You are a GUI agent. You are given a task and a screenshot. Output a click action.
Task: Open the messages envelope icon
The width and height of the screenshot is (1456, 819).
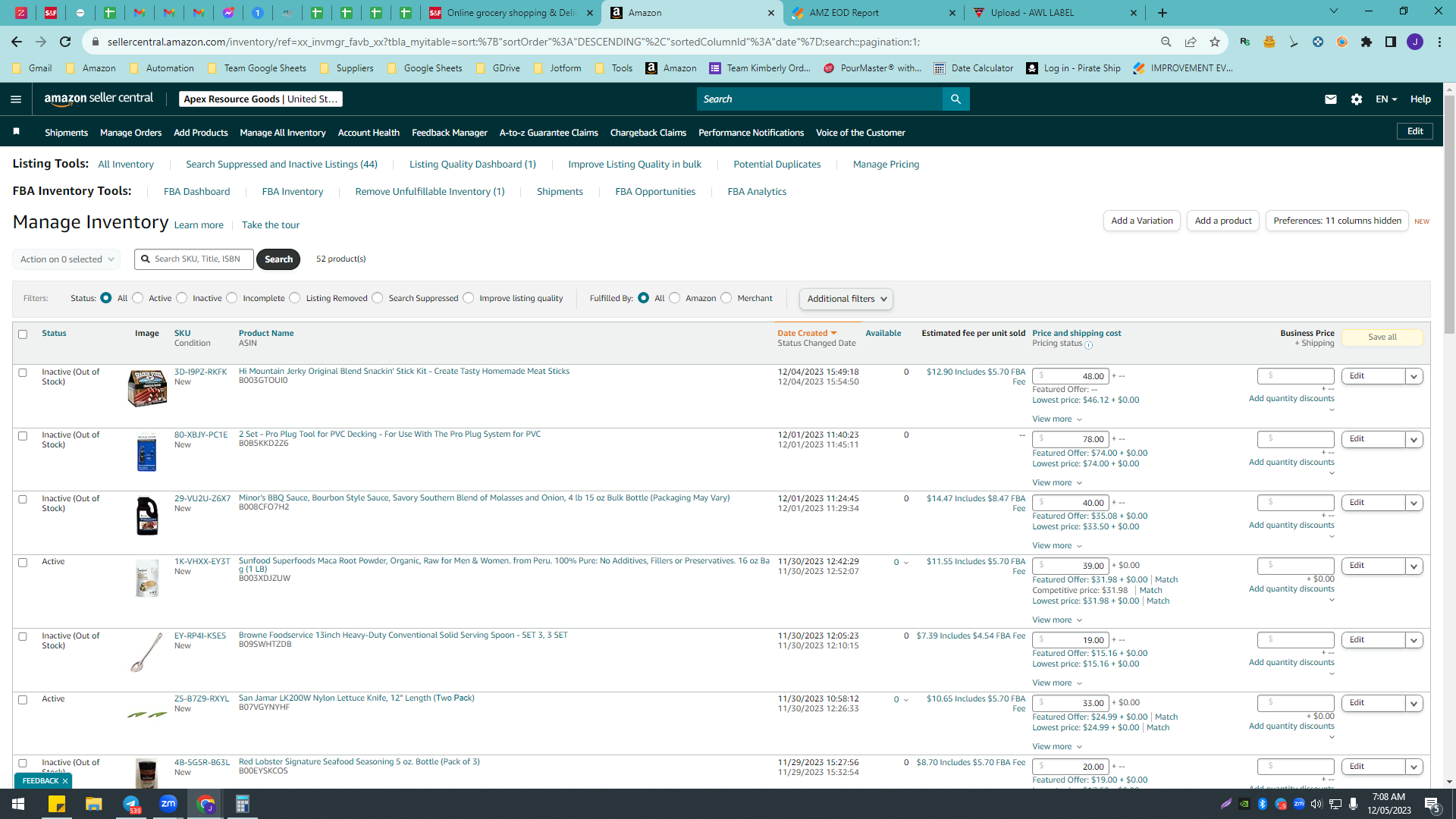click(1331, 99)
